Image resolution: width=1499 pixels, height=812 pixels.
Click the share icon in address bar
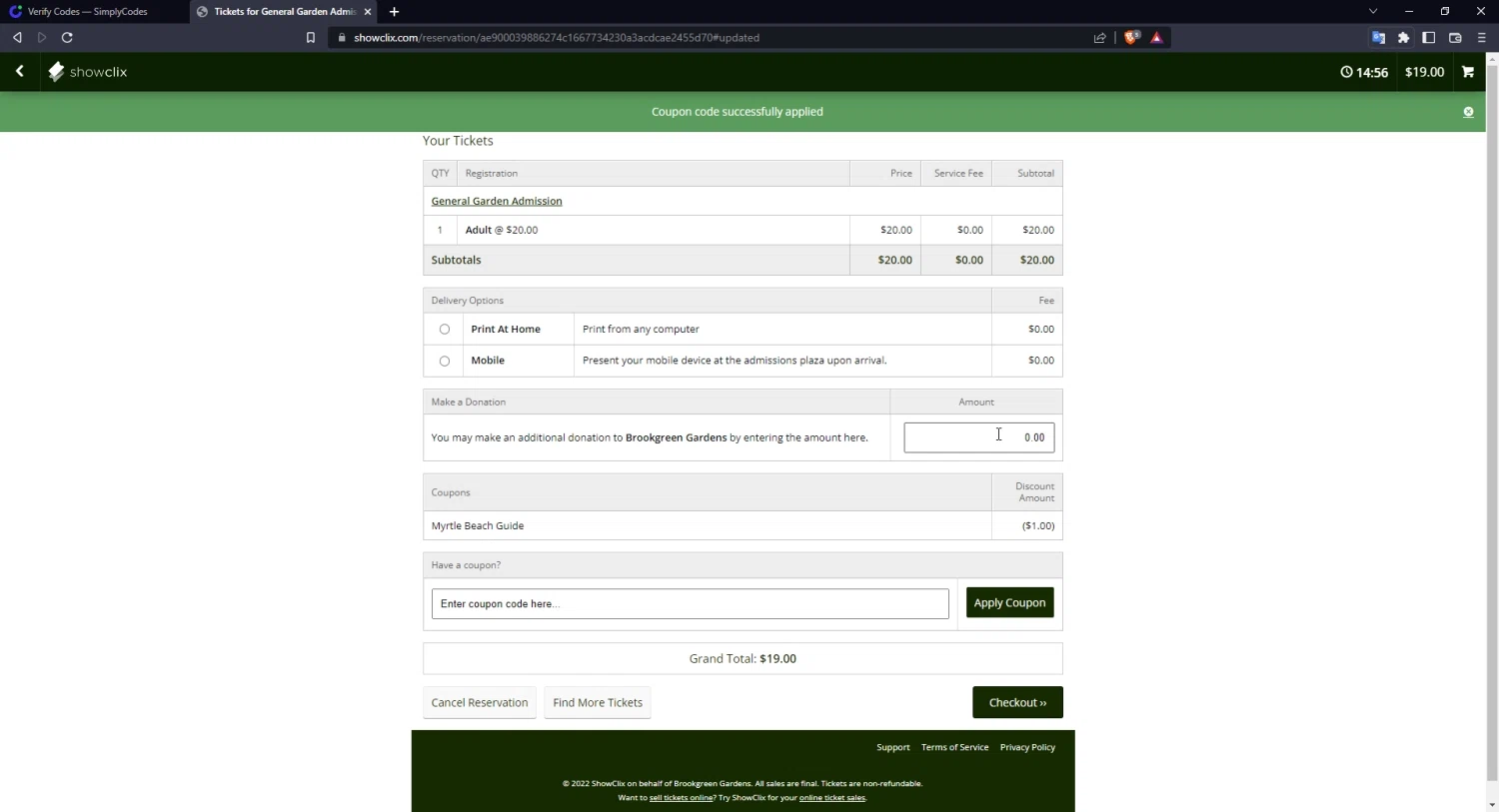(1100, 38)
